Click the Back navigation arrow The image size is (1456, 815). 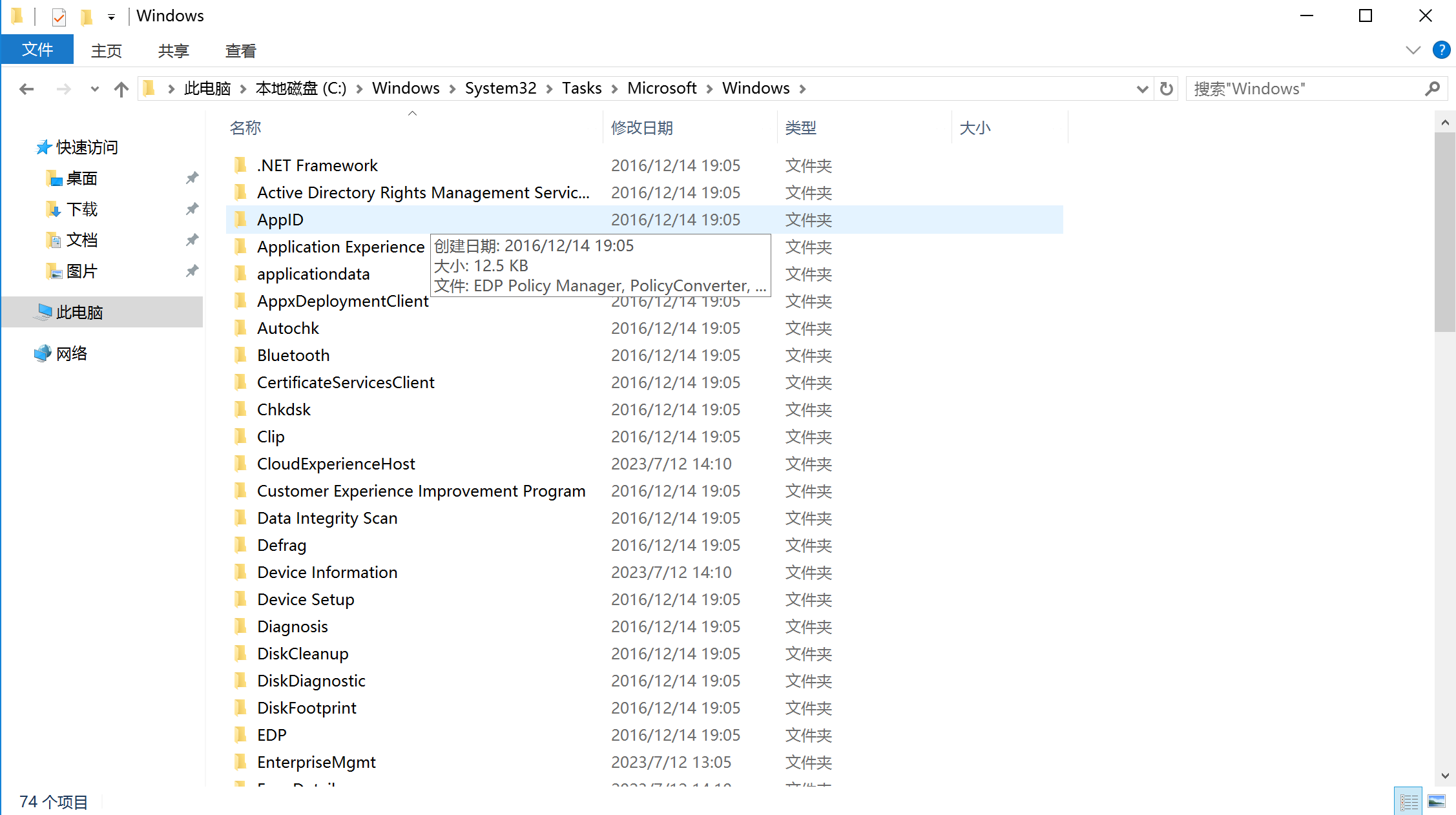[x=26, y=89]
